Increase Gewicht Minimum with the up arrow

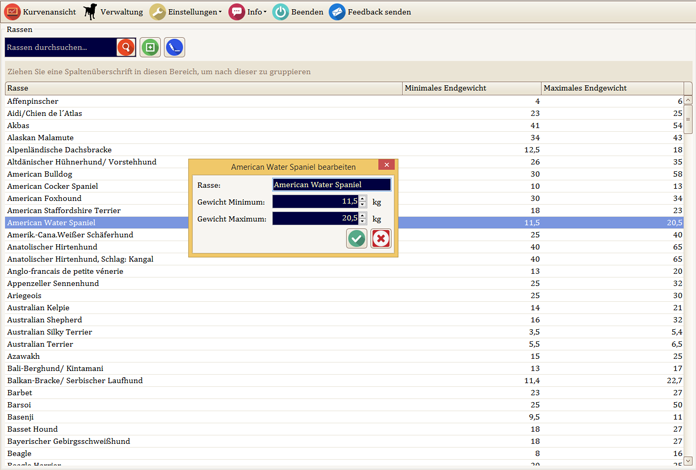point(363,198)
